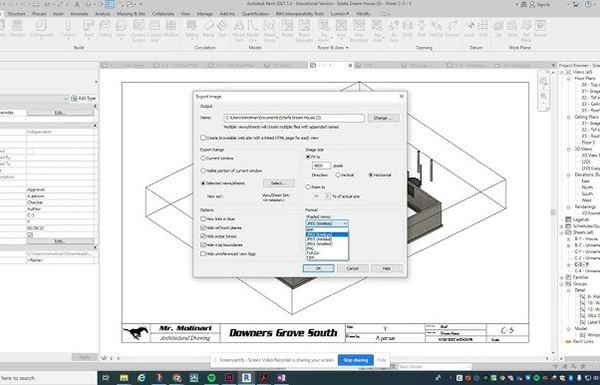Screen dimensions: 600x385
Task: Open the Add-Ins ribbon tab
Action: [227, 14]
